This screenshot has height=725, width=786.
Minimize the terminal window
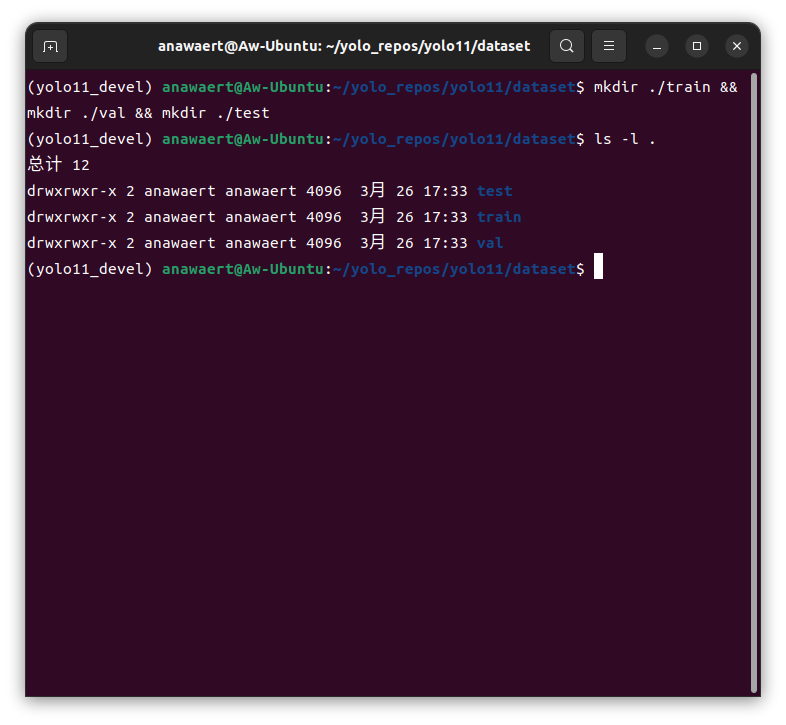[x=657, y=46]
